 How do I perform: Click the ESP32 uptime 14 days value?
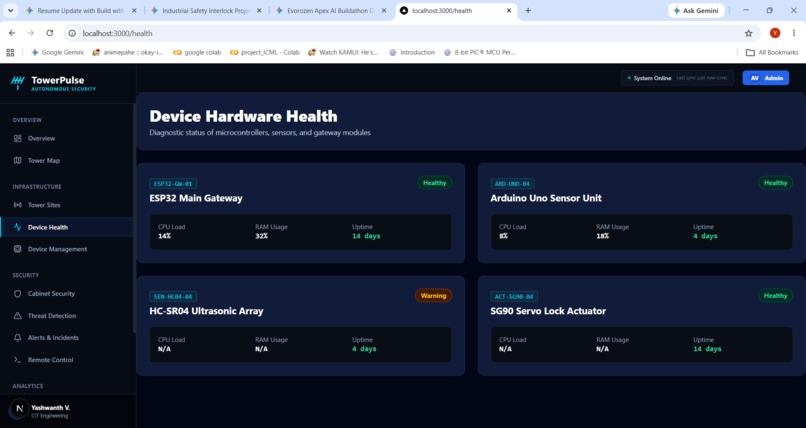point(366,236)
